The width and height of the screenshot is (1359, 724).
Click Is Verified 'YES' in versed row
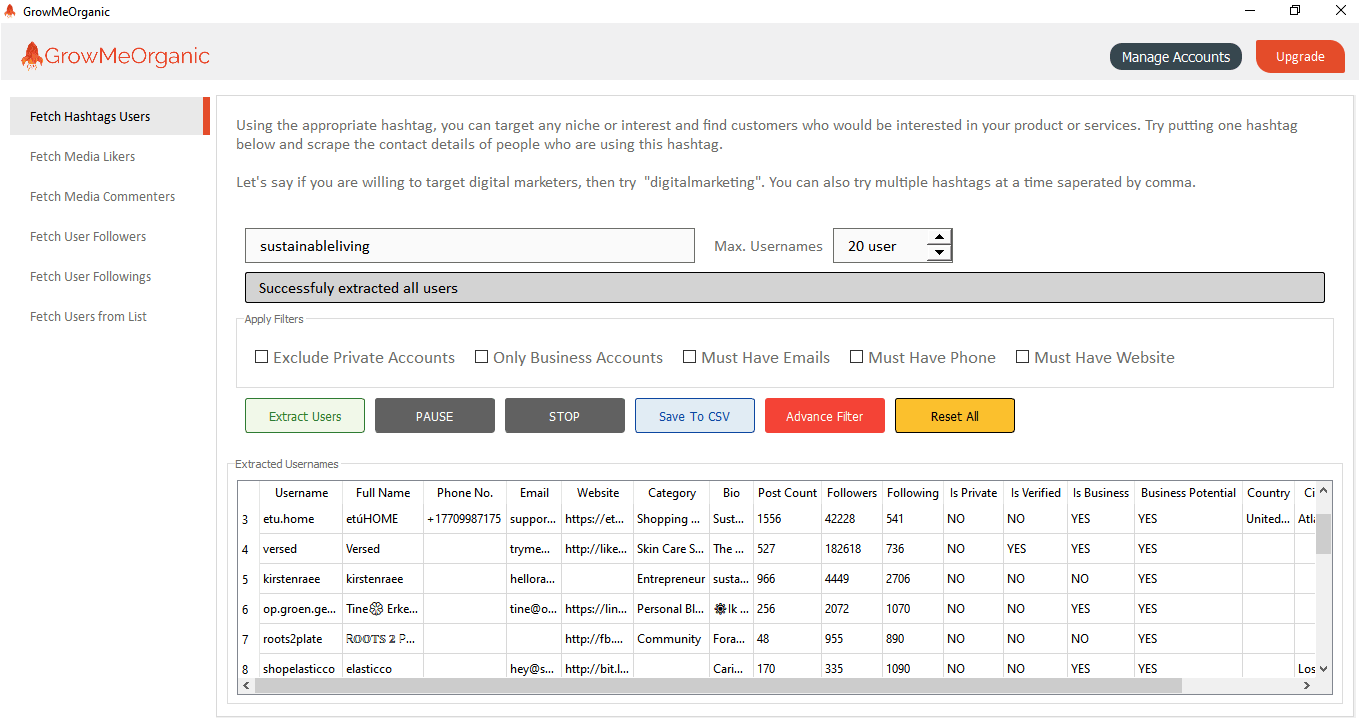pyautogui.click(x=1035, y=549)
